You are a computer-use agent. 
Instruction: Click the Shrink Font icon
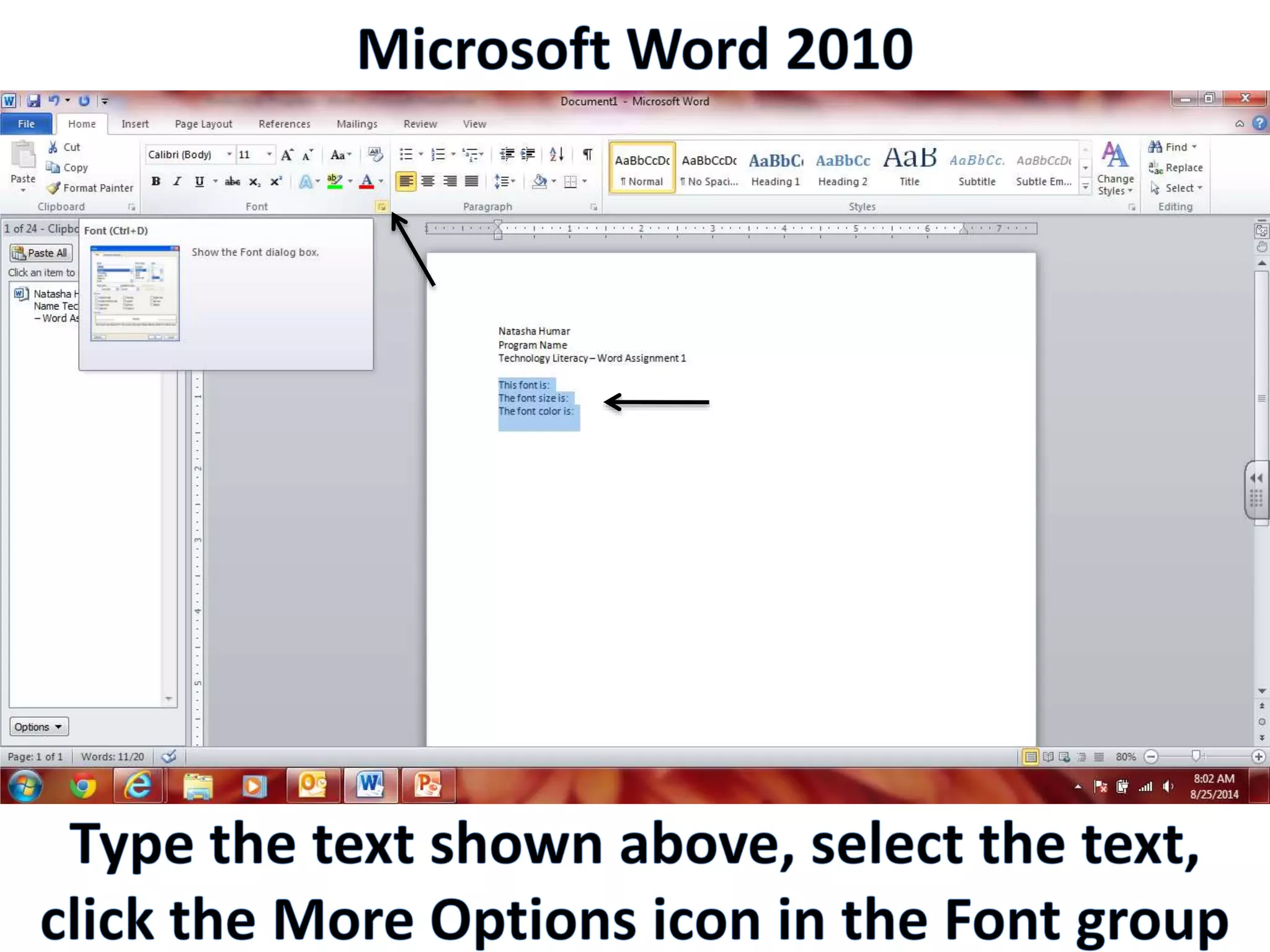[308, 155]
